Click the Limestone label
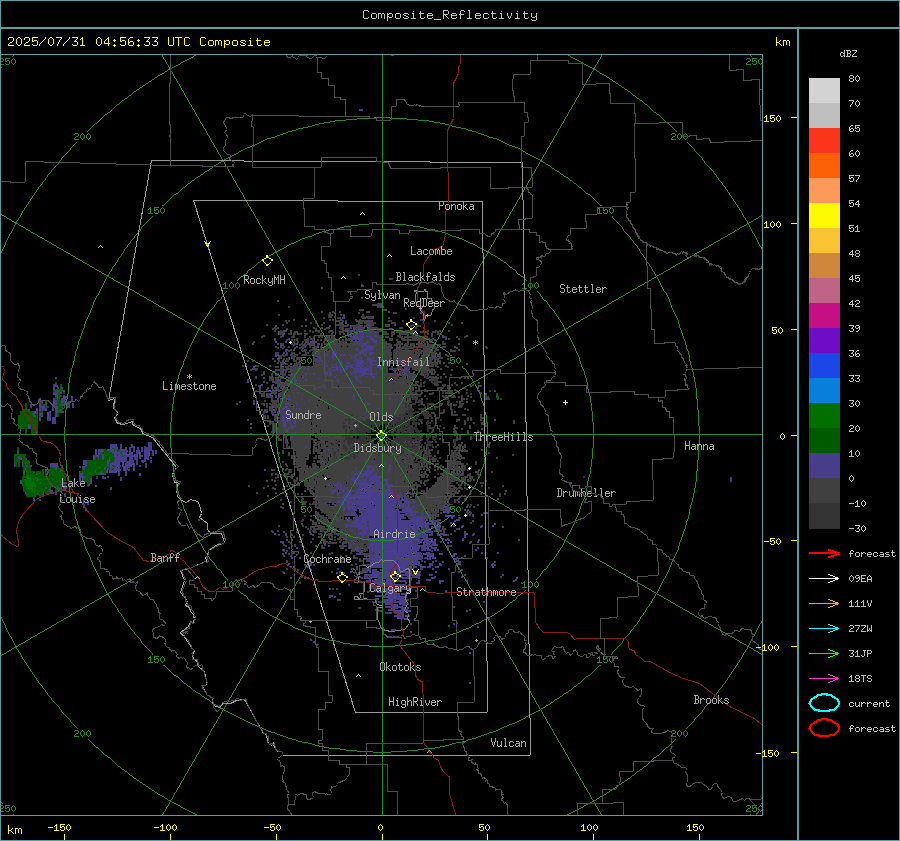The width and height of the screenshot is (900, 841). click(189, 386)
